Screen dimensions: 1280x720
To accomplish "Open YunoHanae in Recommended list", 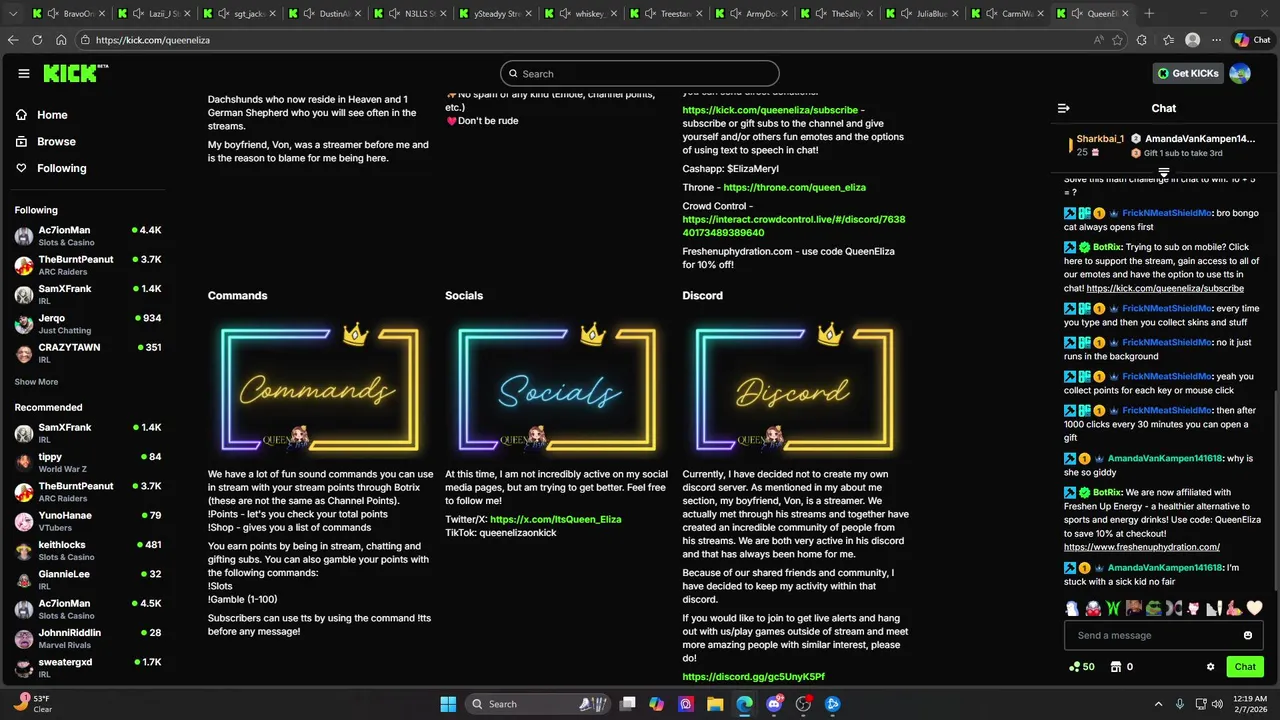I will [x=88, y=521].
